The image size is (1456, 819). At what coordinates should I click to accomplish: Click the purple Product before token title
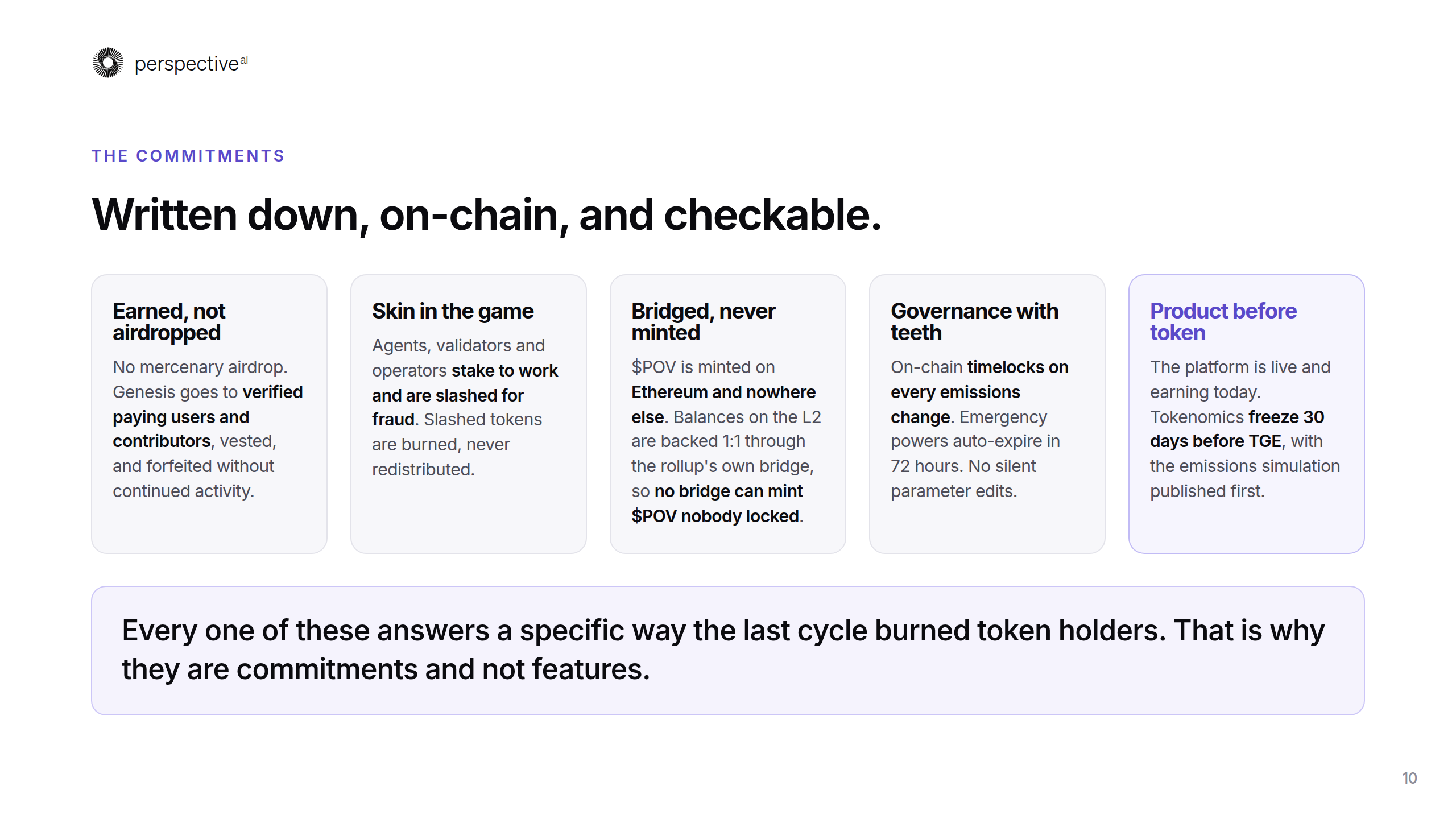click(x=1223, y=322)
